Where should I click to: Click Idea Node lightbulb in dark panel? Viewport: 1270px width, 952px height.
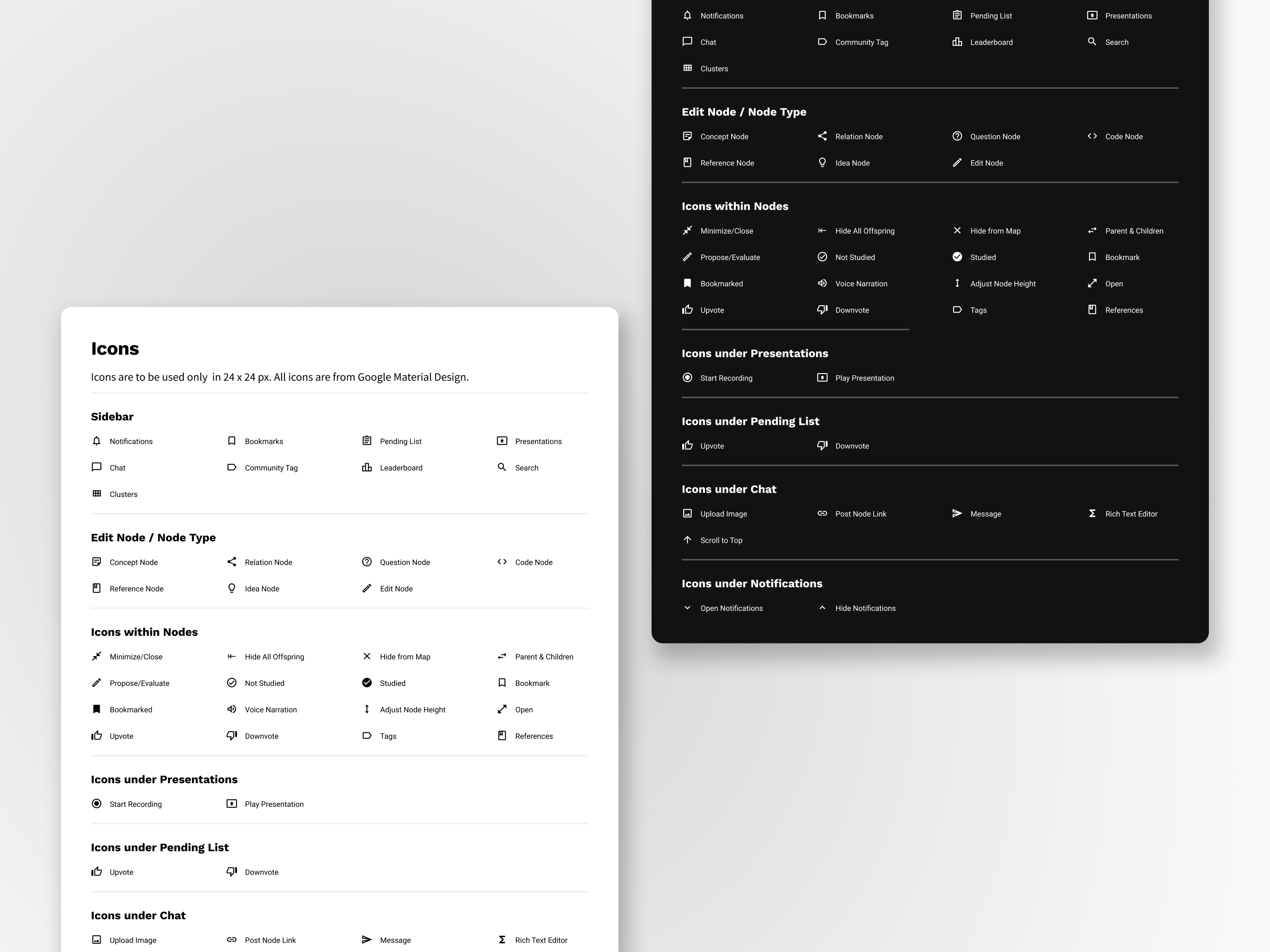tap(822, 162)
